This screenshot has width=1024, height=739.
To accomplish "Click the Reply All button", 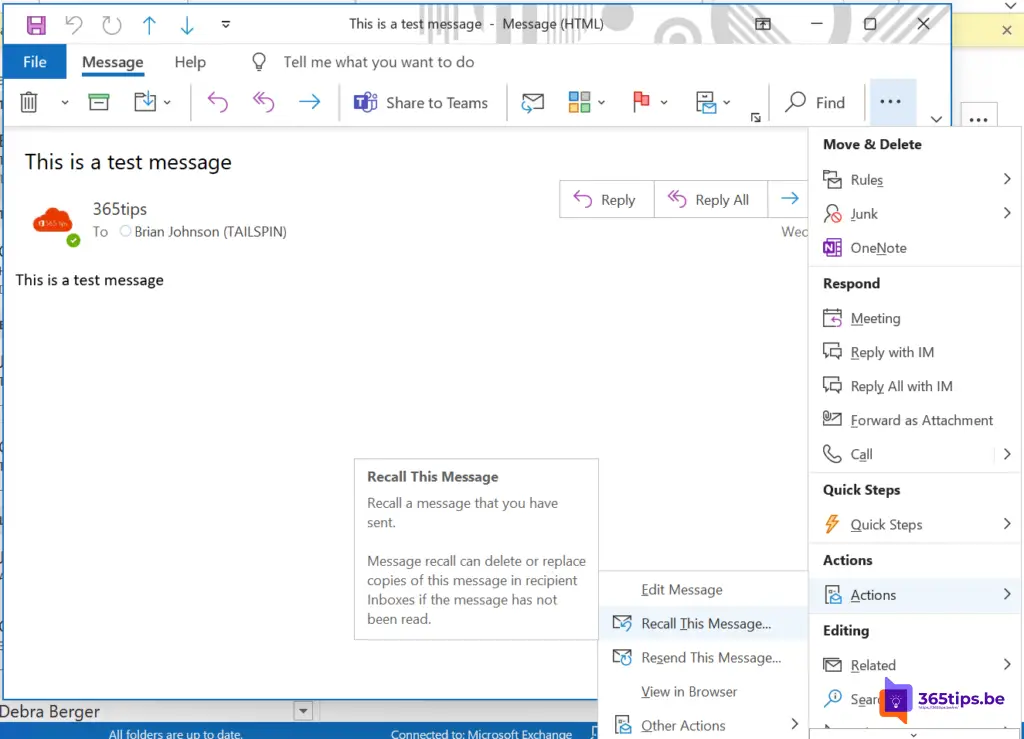I will [x=711, y=199].
